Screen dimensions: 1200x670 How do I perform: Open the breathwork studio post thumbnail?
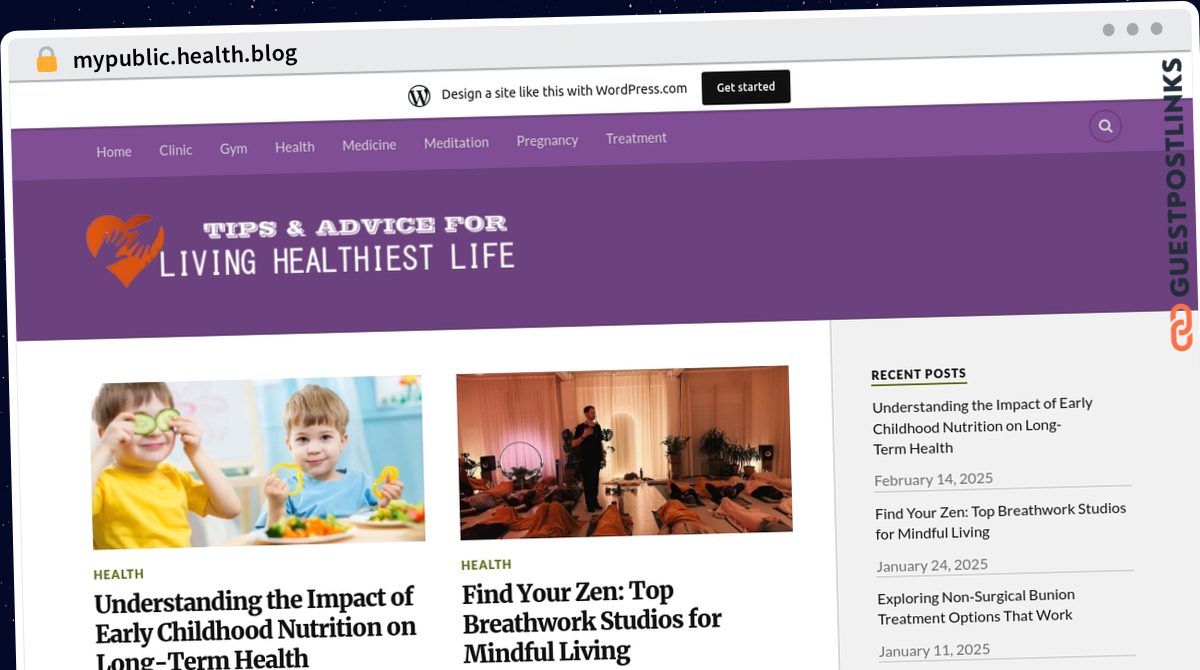click(x=624, y=452)
